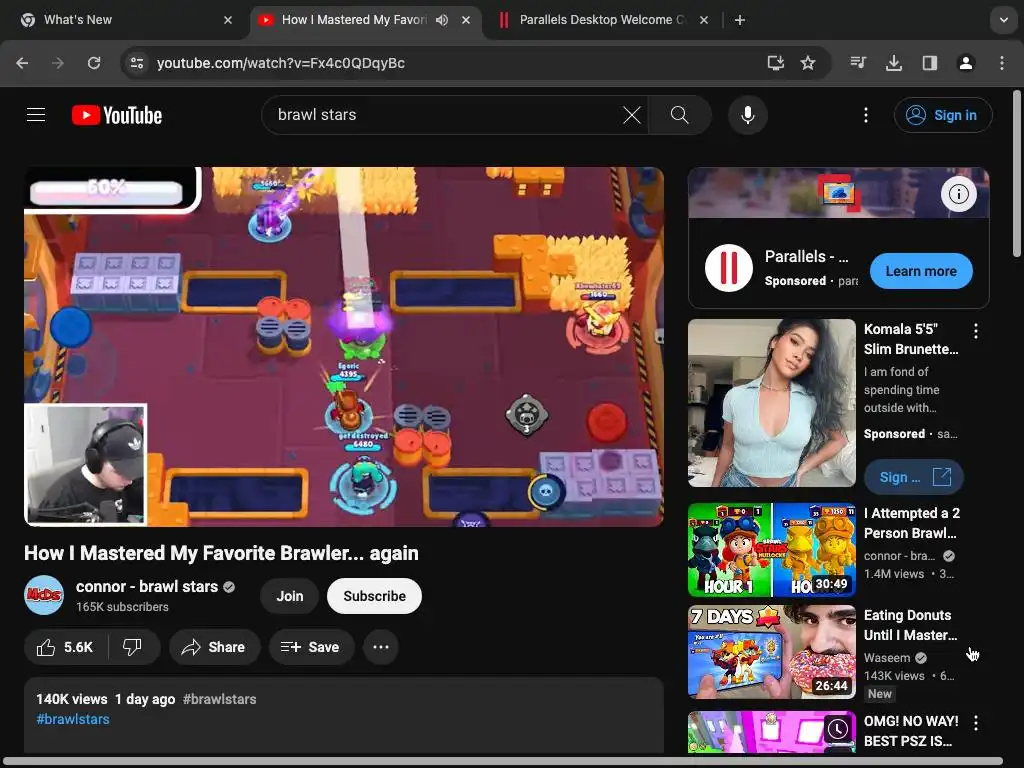Open I Attempted a 2 Person Brawl title
The image size is (1024, 768).
click(x=912, y=523)
